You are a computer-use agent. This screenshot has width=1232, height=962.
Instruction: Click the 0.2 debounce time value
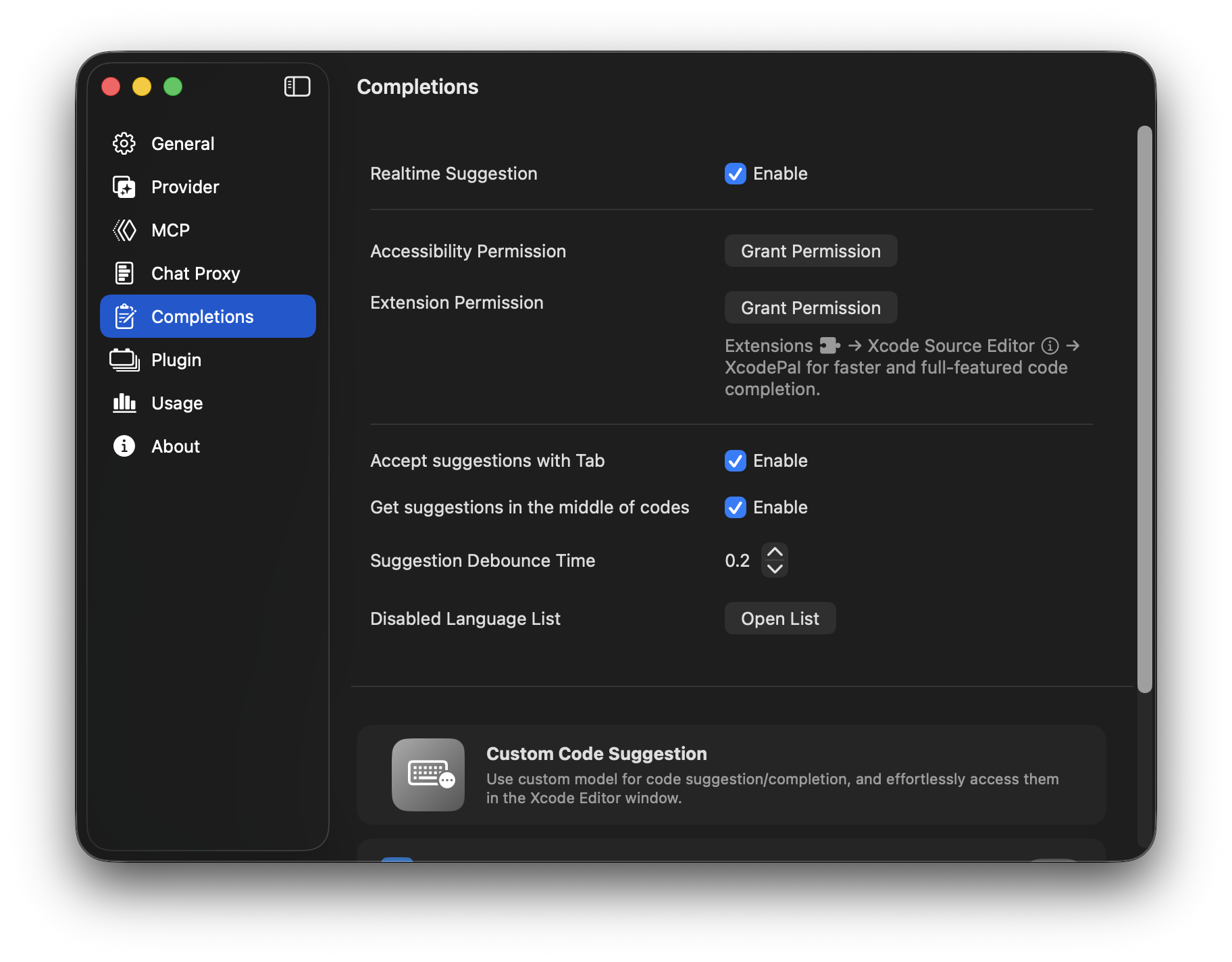[737, 561]
